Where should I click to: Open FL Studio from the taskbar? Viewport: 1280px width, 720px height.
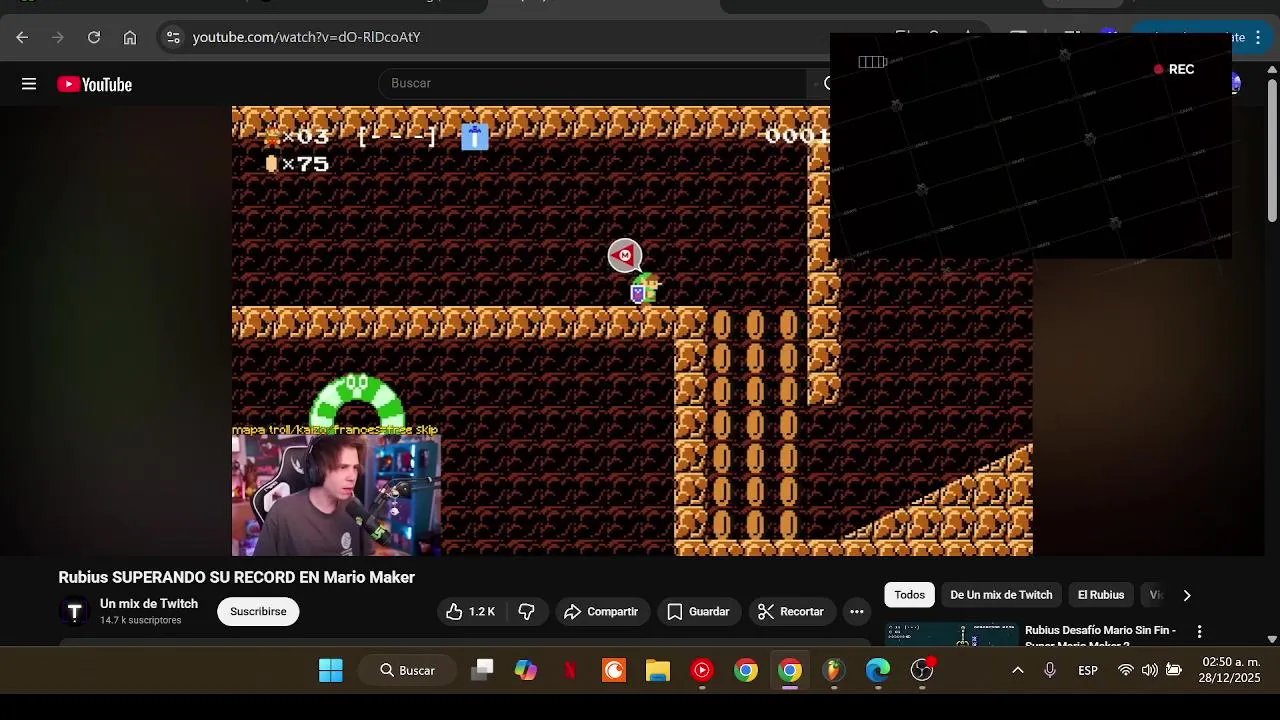click(834, 670)
